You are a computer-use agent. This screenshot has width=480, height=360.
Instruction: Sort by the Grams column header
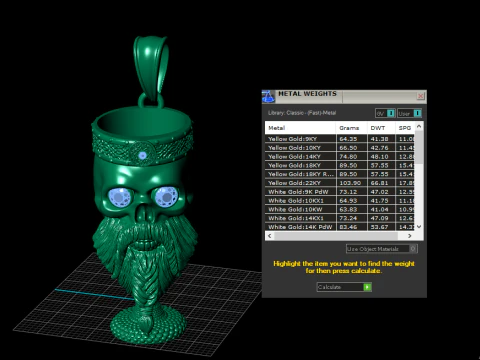point(351,128)
